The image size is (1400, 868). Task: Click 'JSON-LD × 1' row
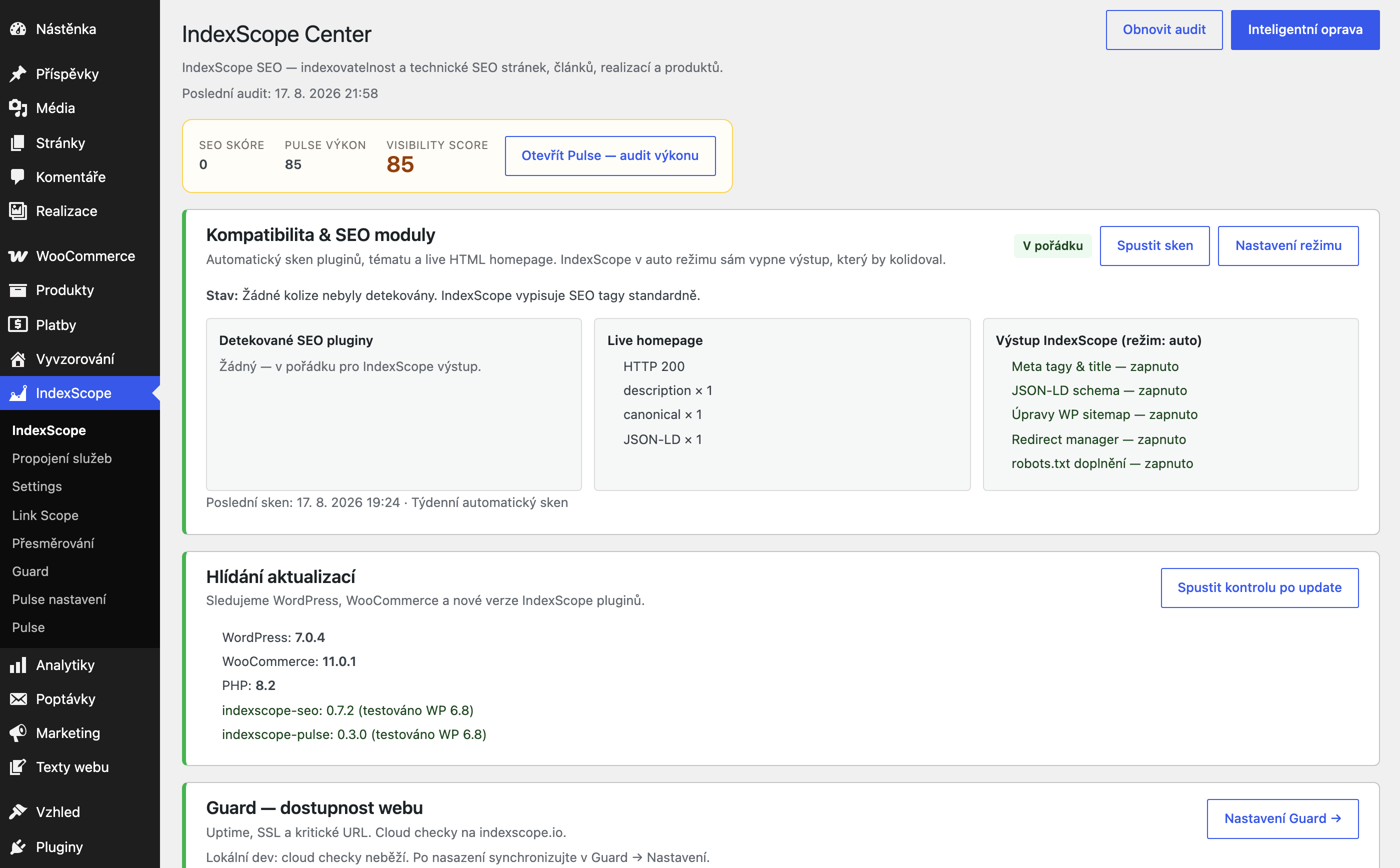point(662,439)
